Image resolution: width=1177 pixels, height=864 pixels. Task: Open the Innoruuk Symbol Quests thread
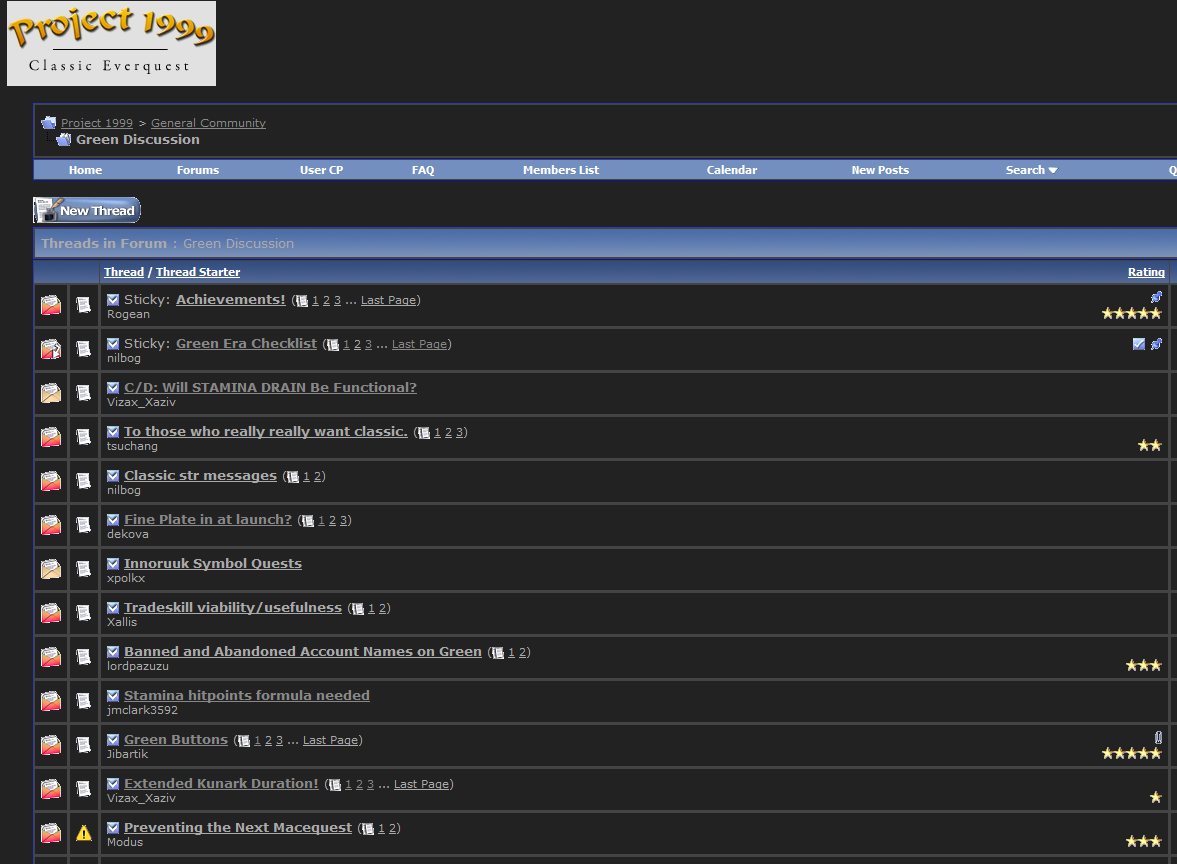212,564
